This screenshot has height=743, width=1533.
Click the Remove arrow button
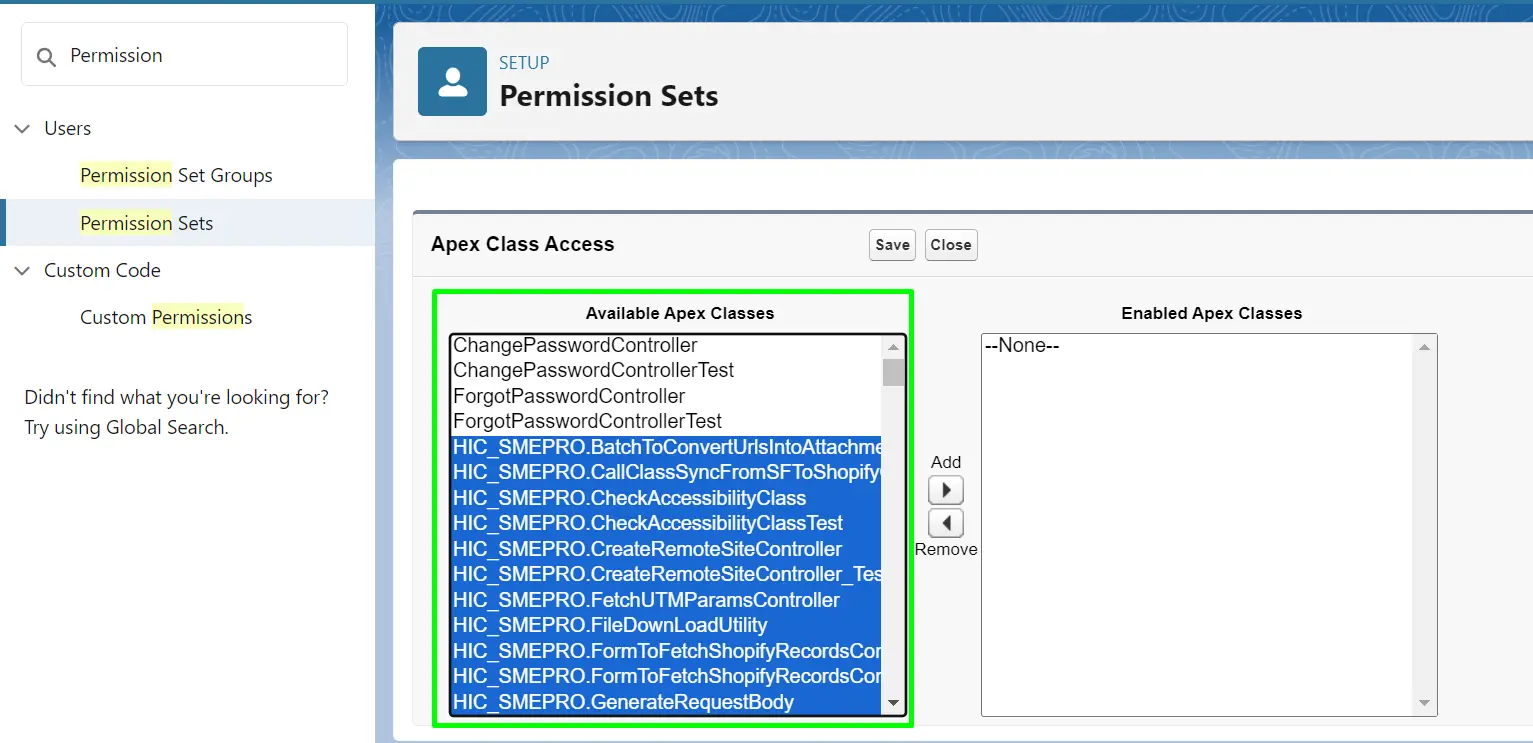tap(946, 523)
